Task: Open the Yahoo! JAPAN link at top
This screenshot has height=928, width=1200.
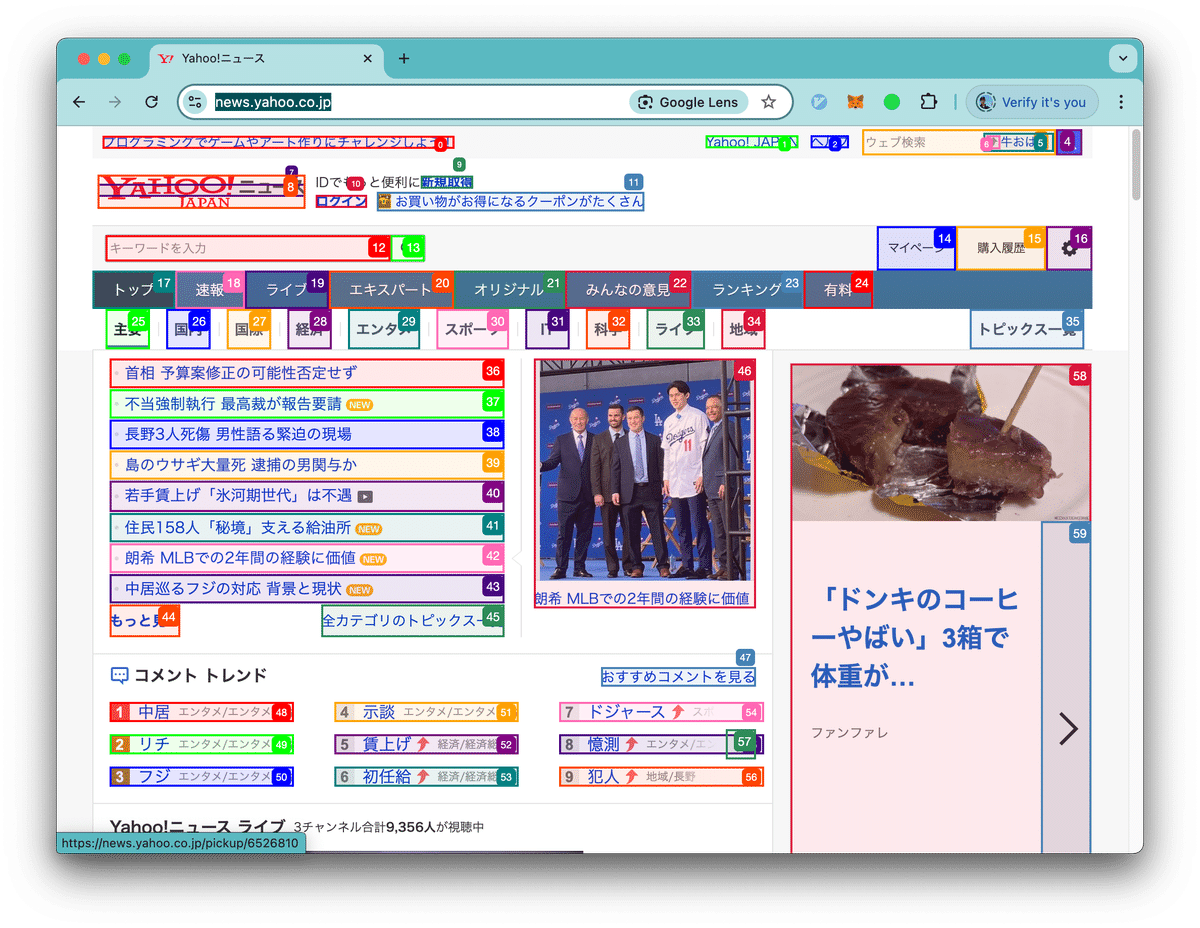Action: [752, 142]
